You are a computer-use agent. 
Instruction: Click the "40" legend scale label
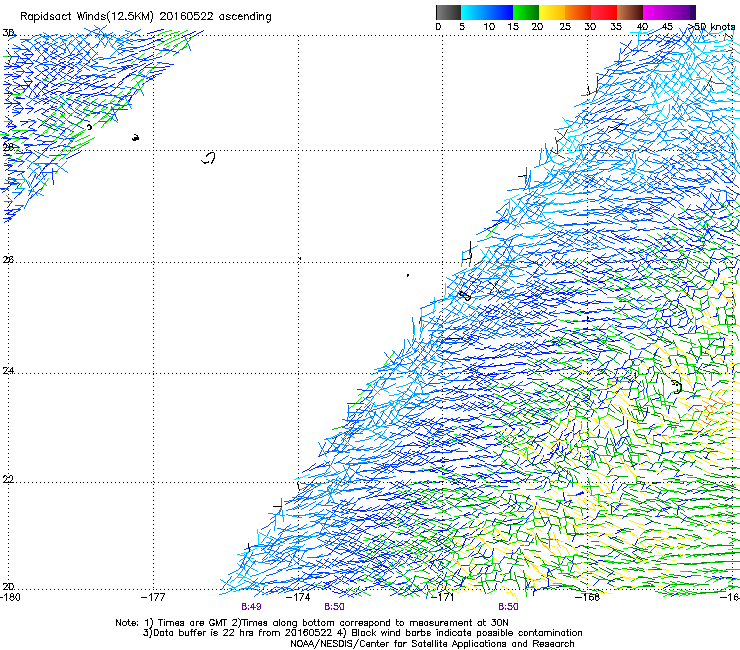642,27
